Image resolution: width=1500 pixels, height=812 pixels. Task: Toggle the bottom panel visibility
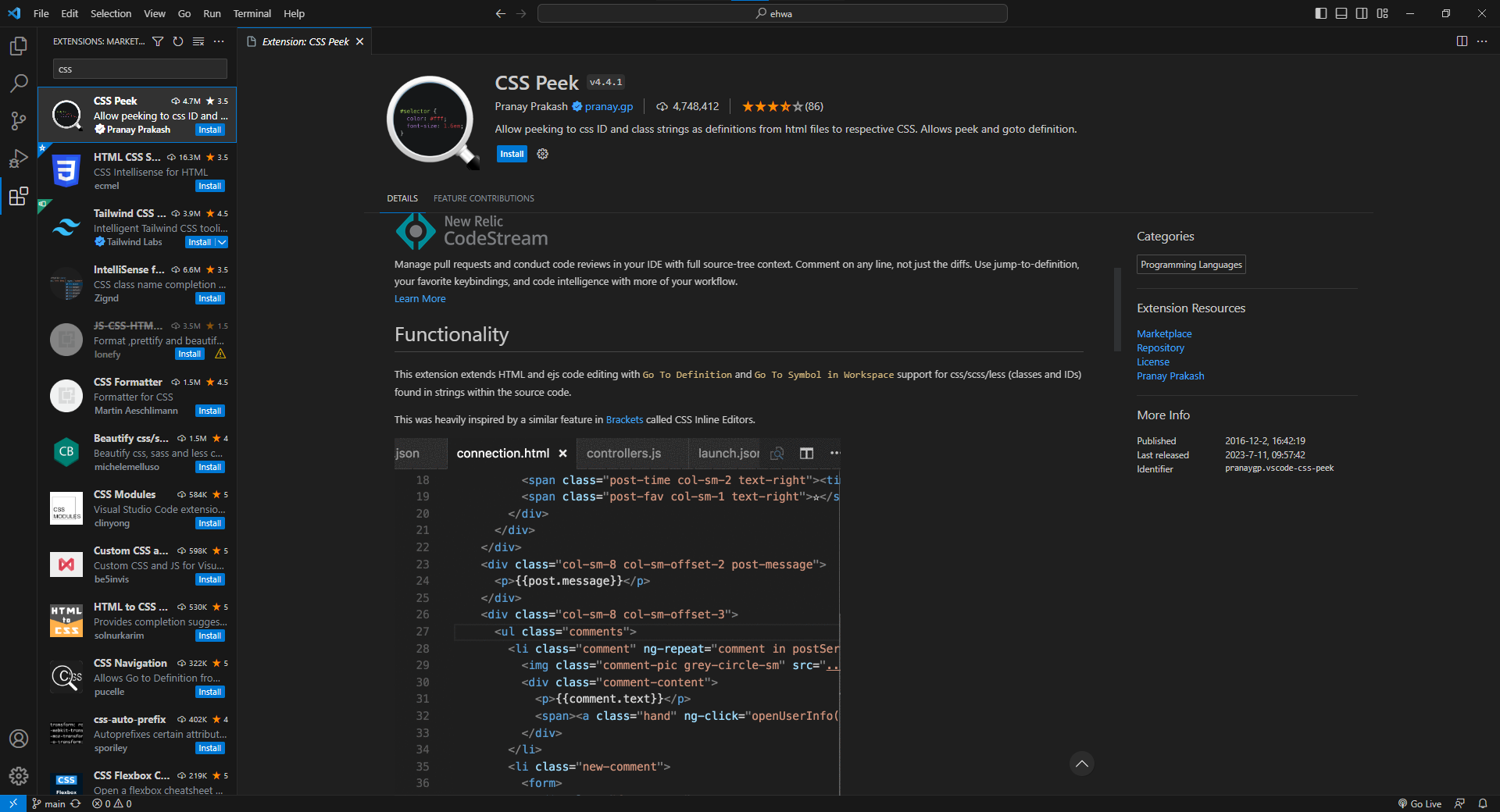point(1341,13)
